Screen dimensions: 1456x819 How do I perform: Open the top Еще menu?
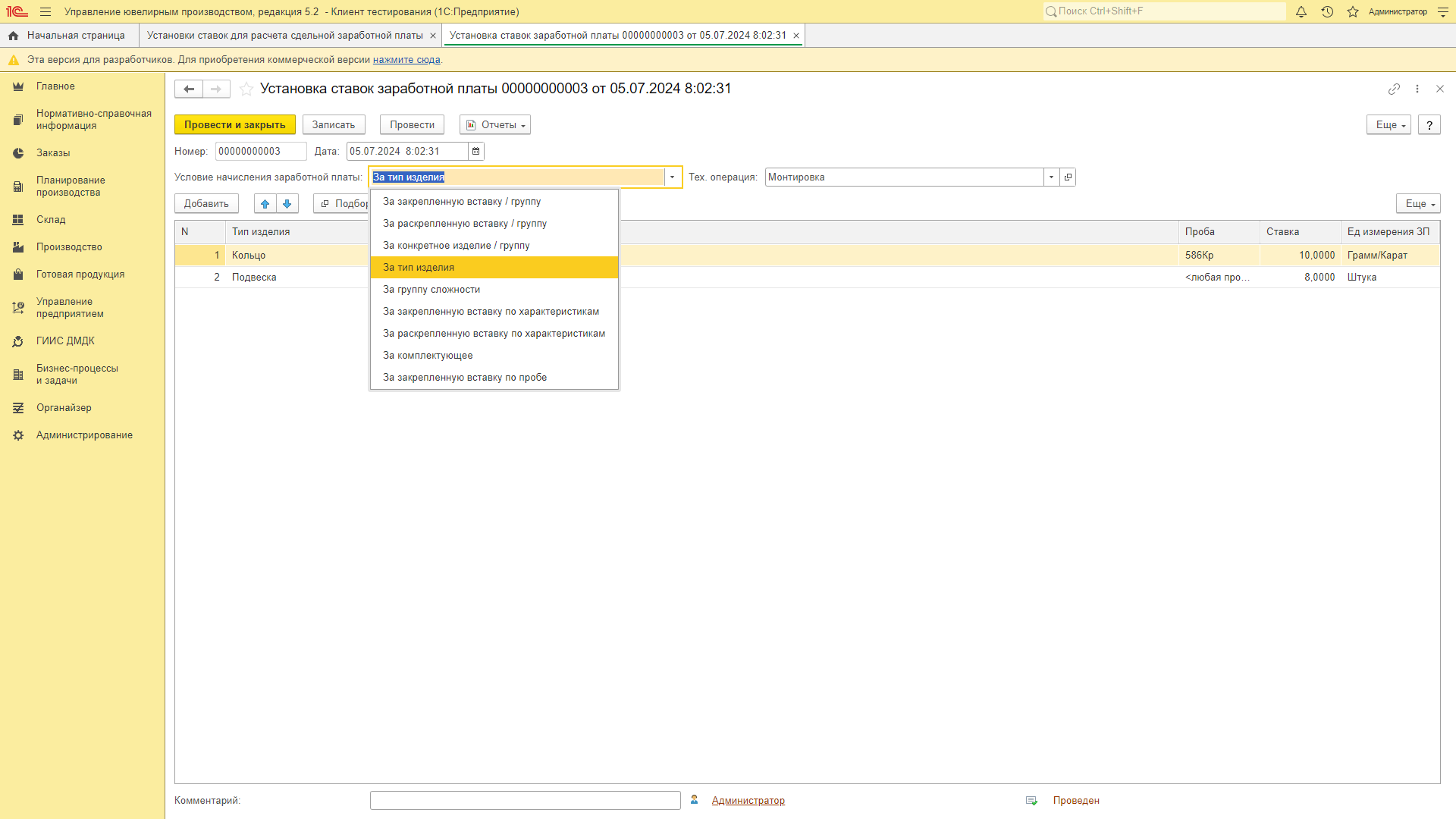pos(1389,125)
